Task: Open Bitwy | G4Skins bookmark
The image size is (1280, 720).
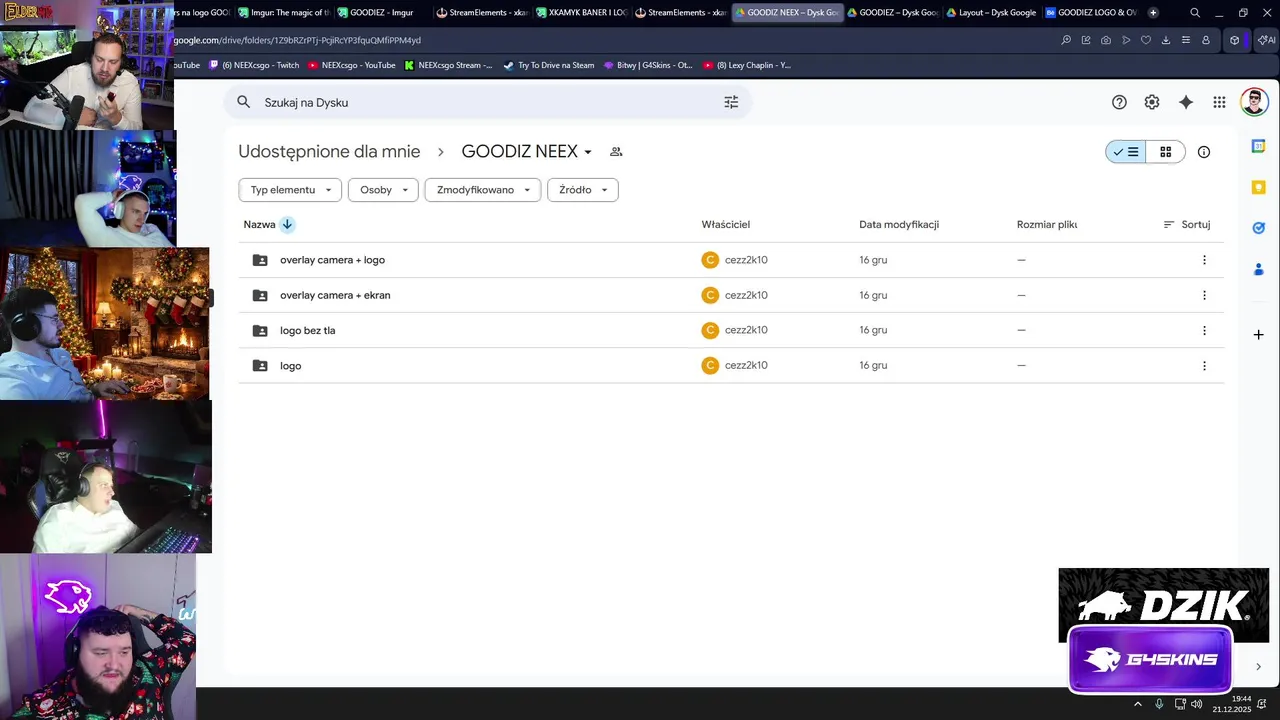Action: click(647, 65)
